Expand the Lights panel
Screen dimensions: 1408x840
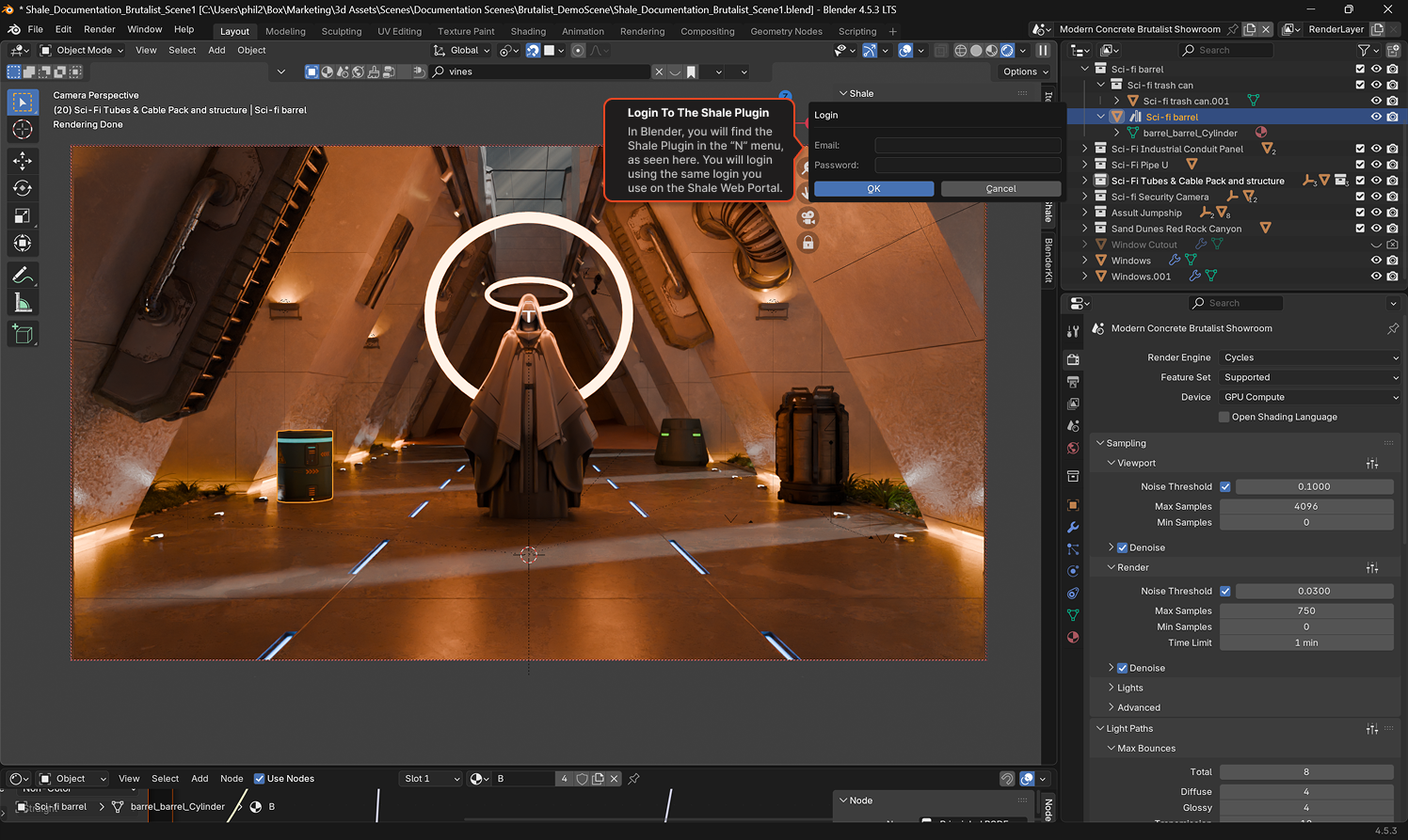1129,688
